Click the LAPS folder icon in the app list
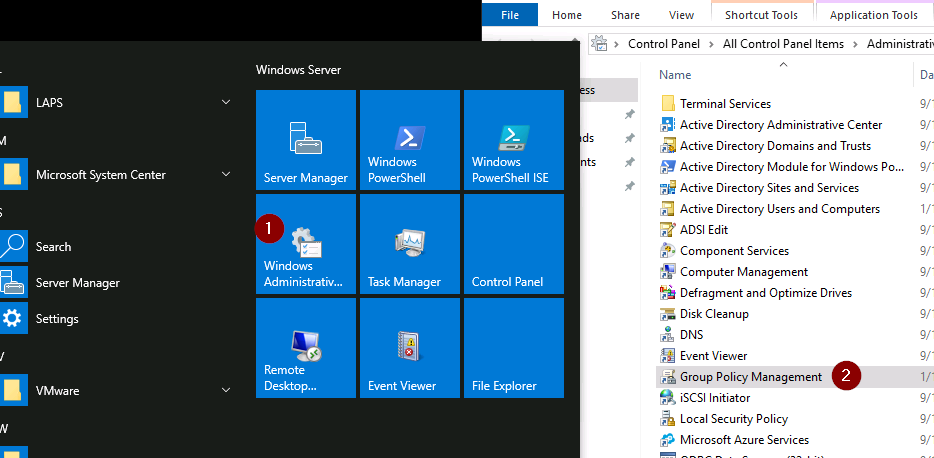 (x=13, y=102)
